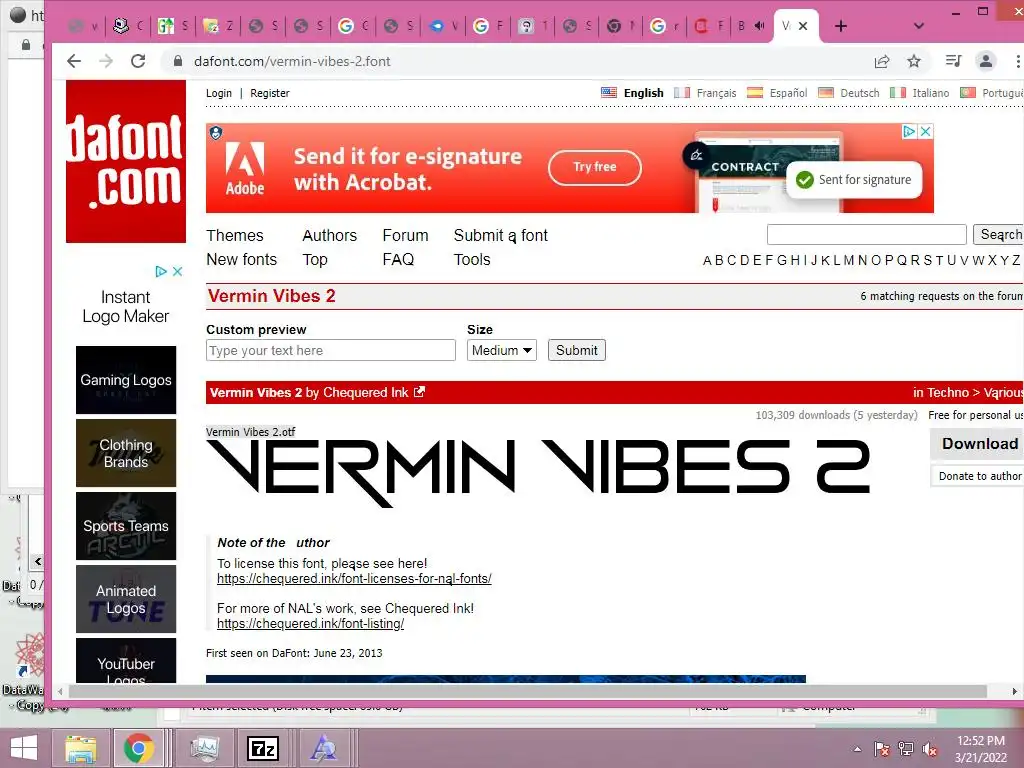The image size is (1024, 768).
Task: Switch language to Italiano
Action: pyautogui.click(x=931, y=93)
